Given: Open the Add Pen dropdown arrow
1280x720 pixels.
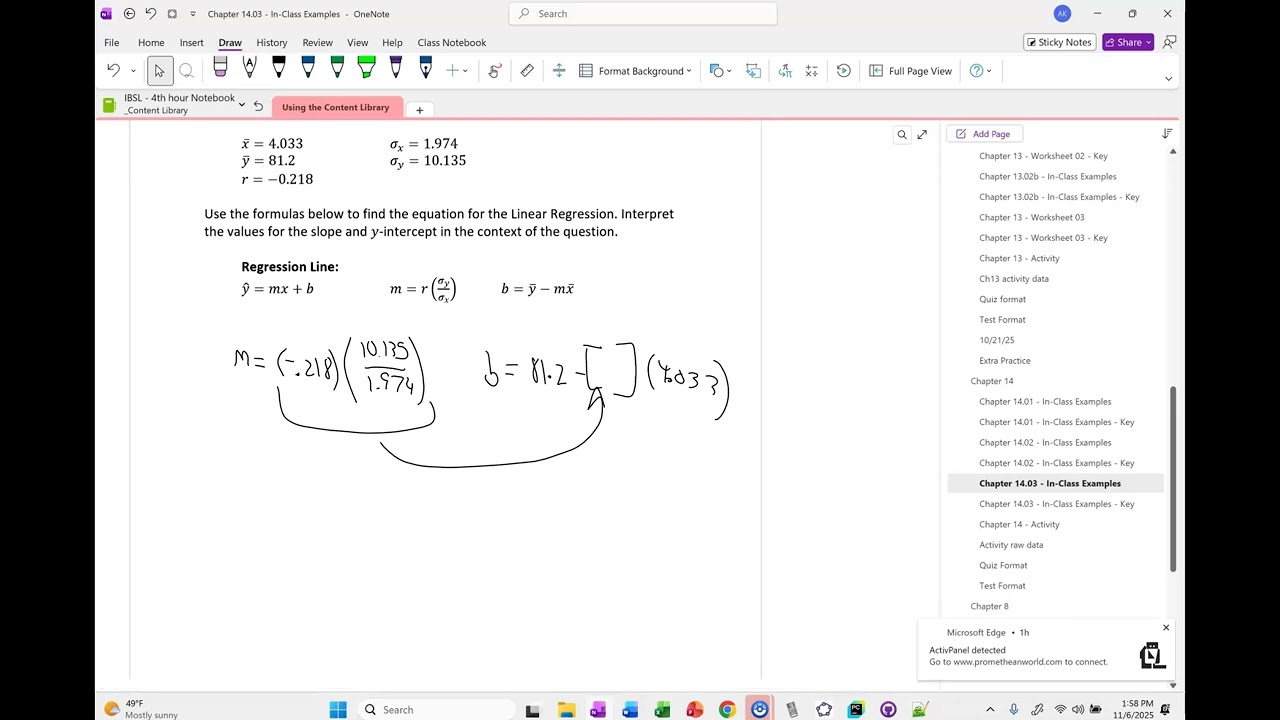Looking at the screenshot, I should pos(465,71).
